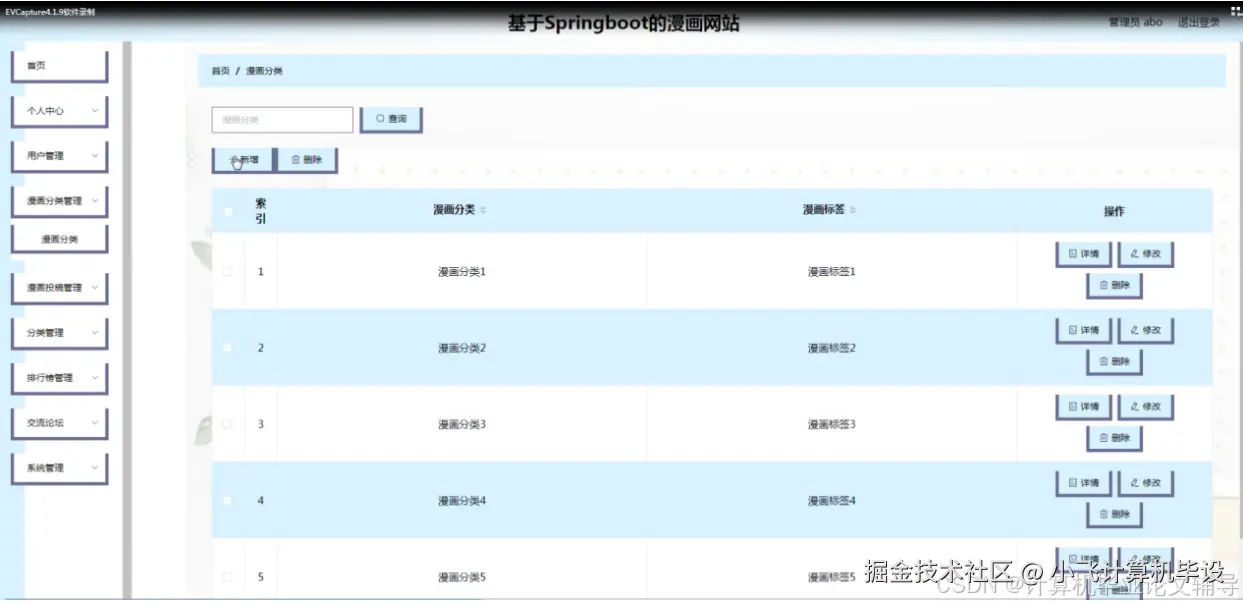The width and height of the screenshot is (1243, 604).
Task: Open 详情 for 漫画分类1 row
Action: click(x=1084, y=254)
